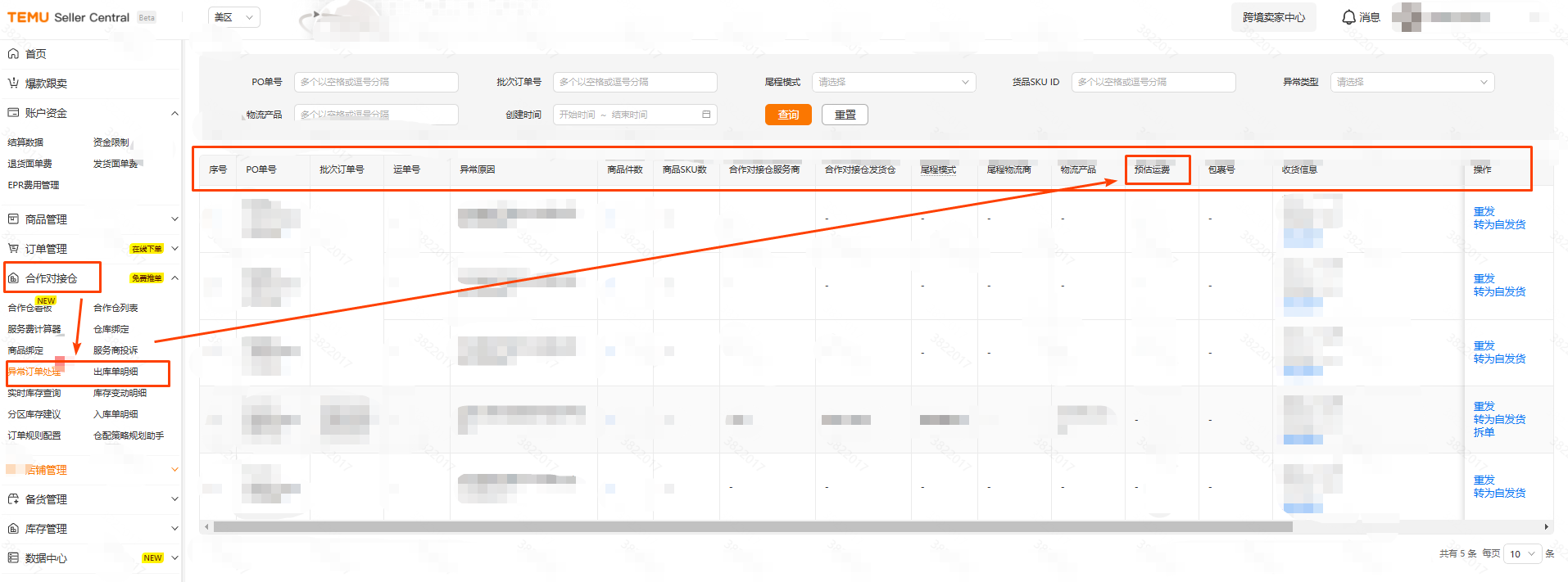
Task: Open 合作仓列表 in sidebar
Action: (116, 308)
